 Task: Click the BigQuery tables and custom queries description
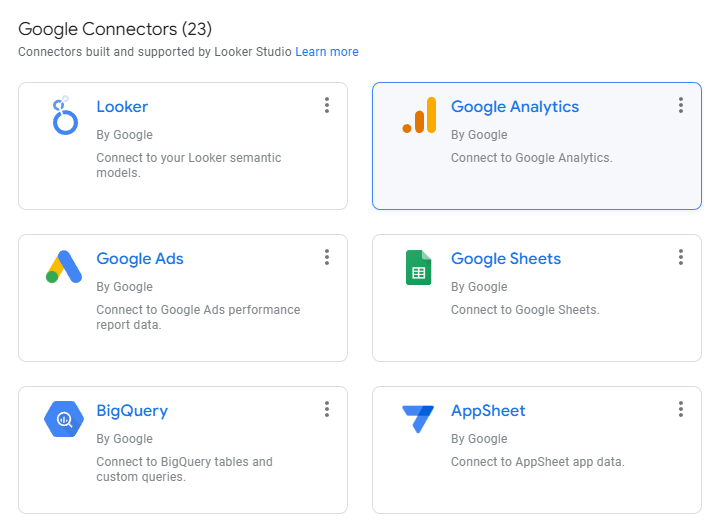click(184, 469)
